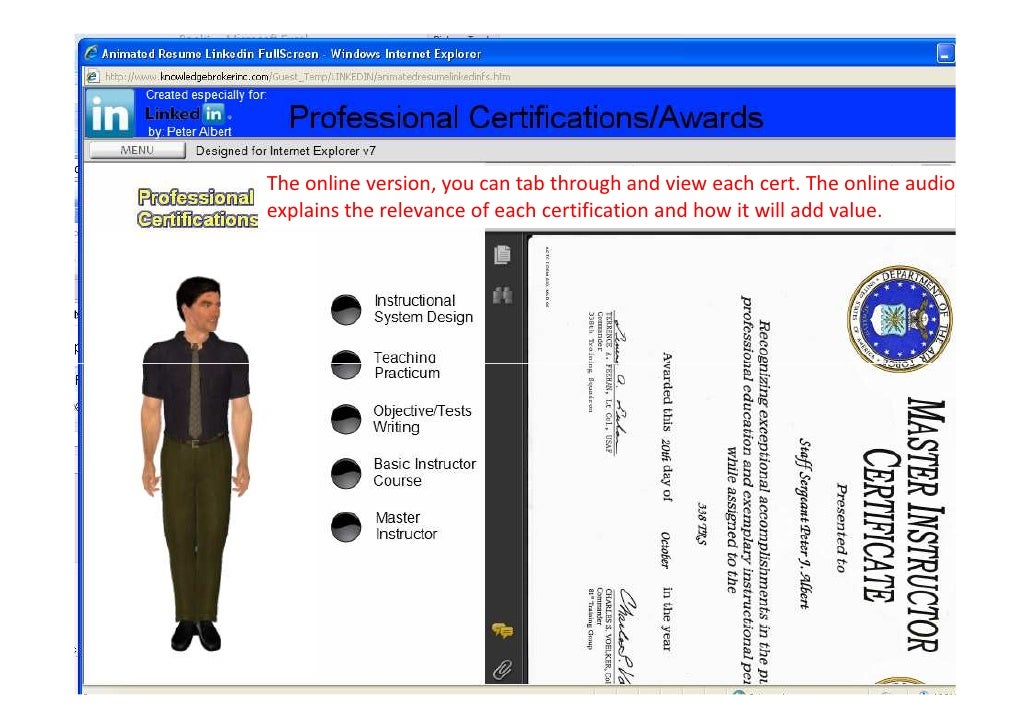Select the Objective/Tests Writing bullet
The image size is (1030, 728).
click(346, 419)
